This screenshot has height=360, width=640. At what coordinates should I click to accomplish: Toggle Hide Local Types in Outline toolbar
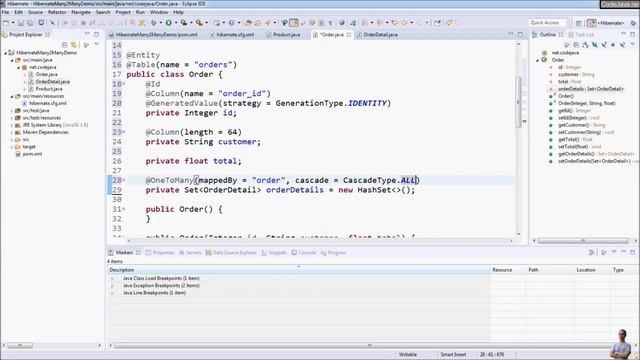click(622, 44)
